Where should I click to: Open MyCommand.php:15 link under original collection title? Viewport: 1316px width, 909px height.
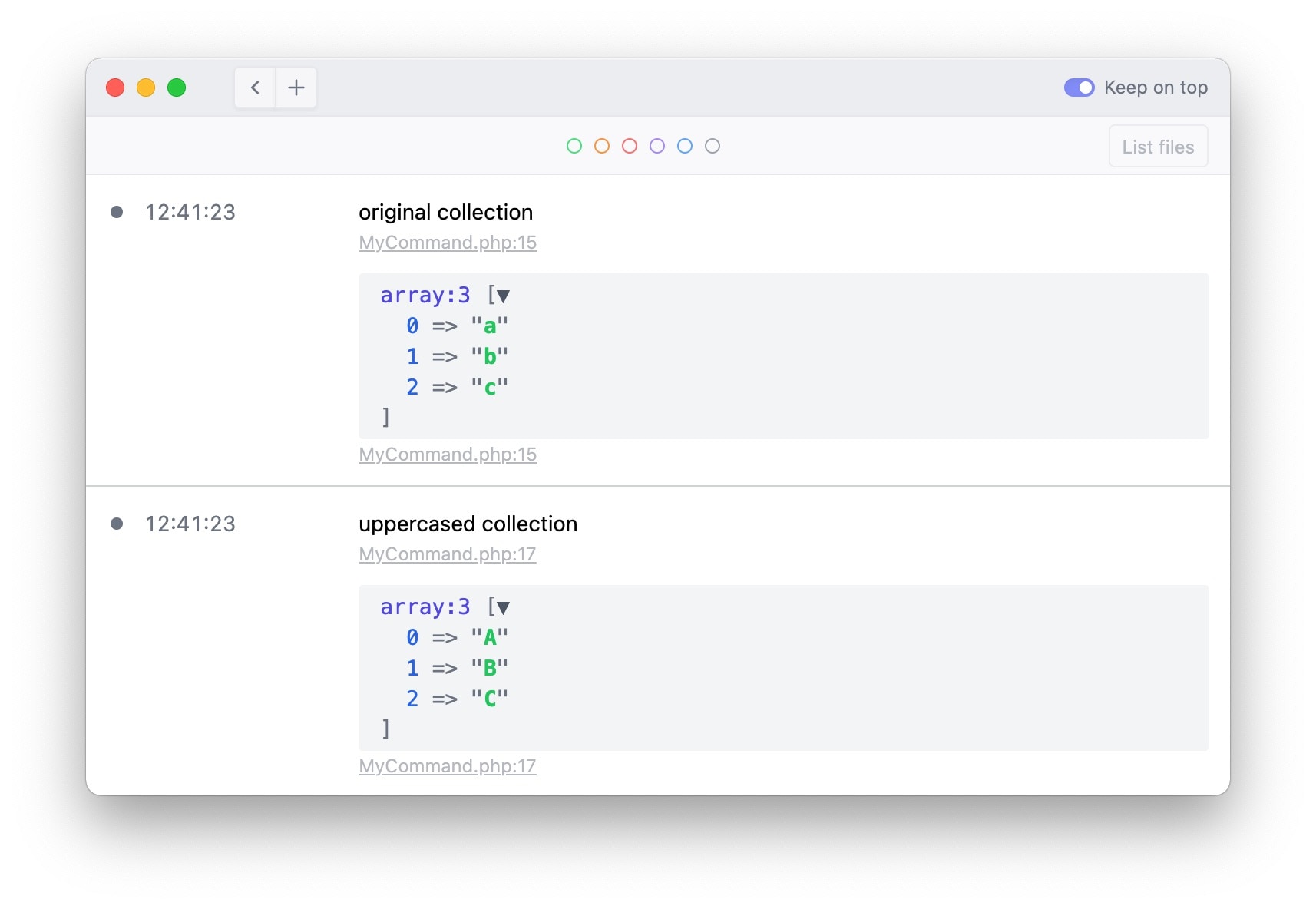[448, 243]
